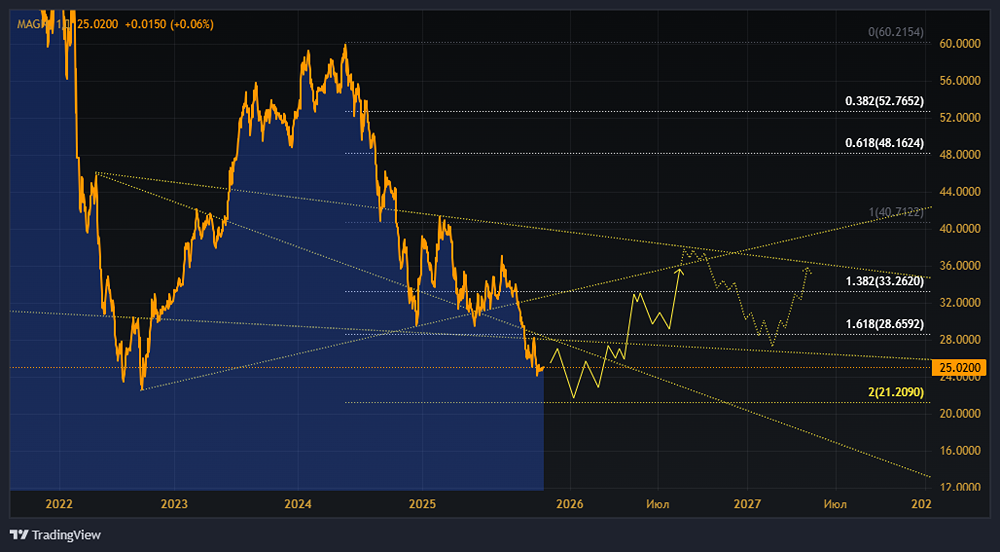Click the 2027 label on time axis
The height and width of the screenshot is (552, 1000).
pyautogui.click(x=747, y=504)
